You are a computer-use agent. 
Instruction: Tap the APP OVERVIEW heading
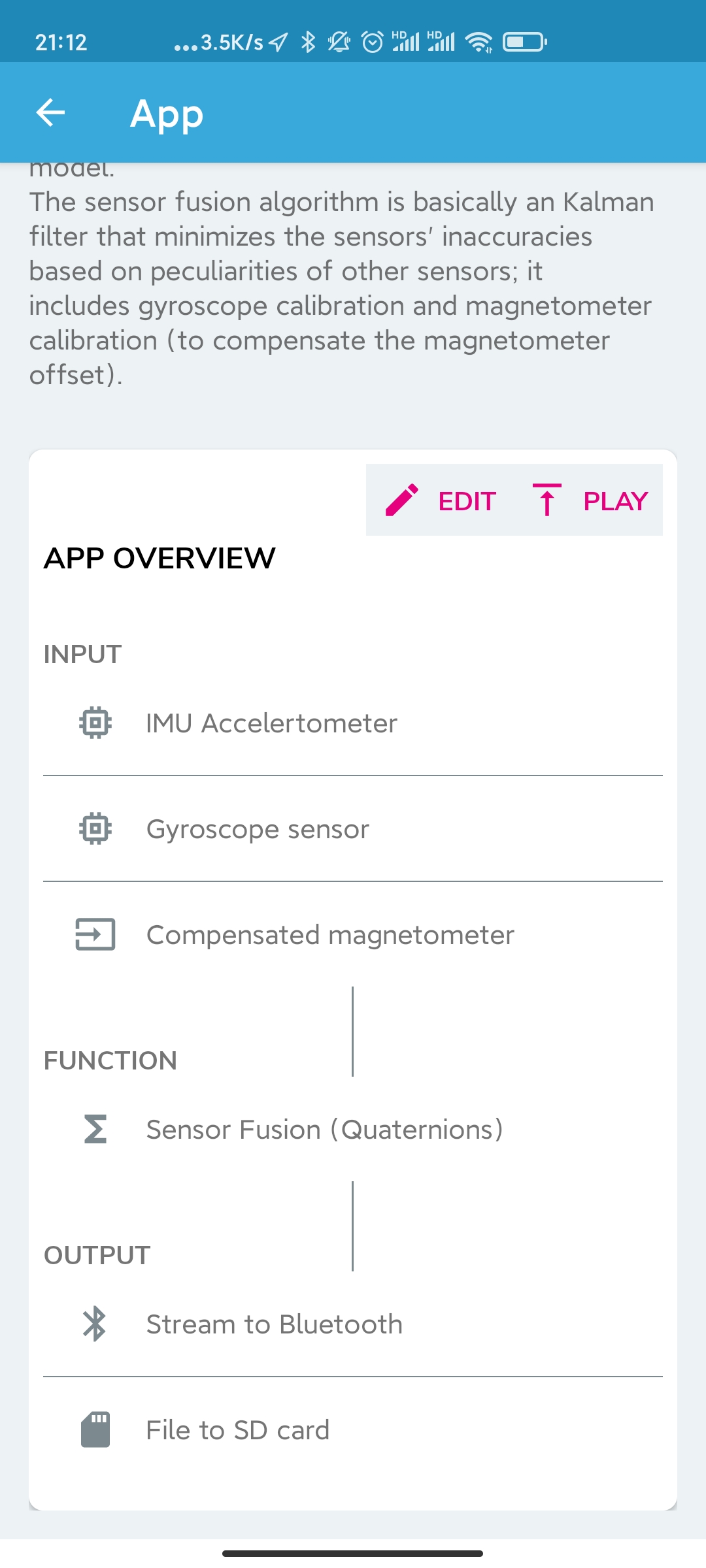click(160, 558)
